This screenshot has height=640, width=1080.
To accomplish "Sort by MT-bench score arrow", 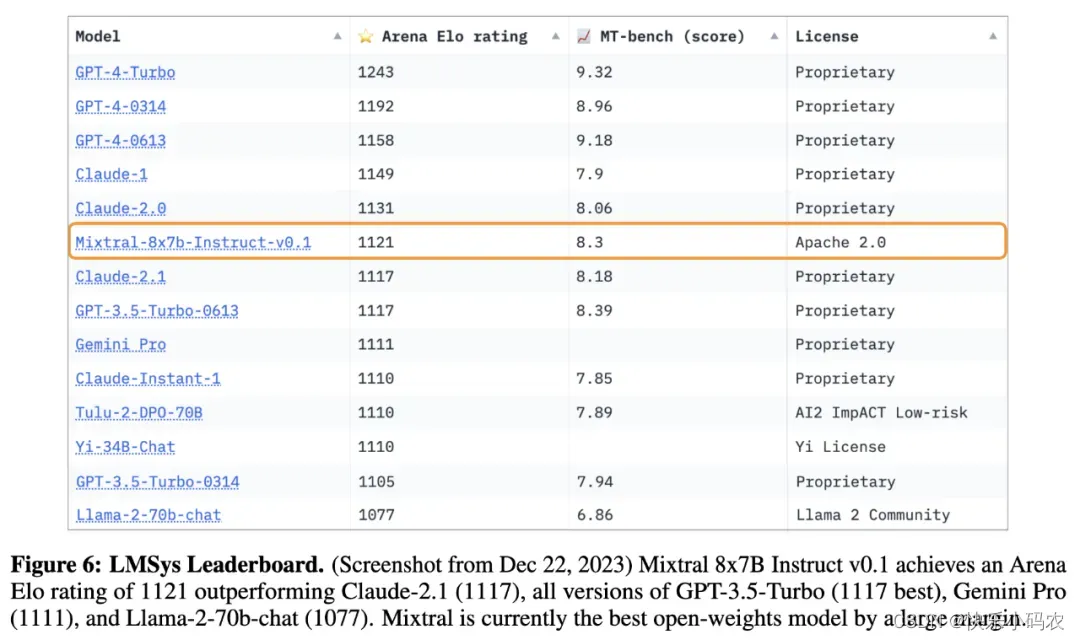I will [774, 37].
